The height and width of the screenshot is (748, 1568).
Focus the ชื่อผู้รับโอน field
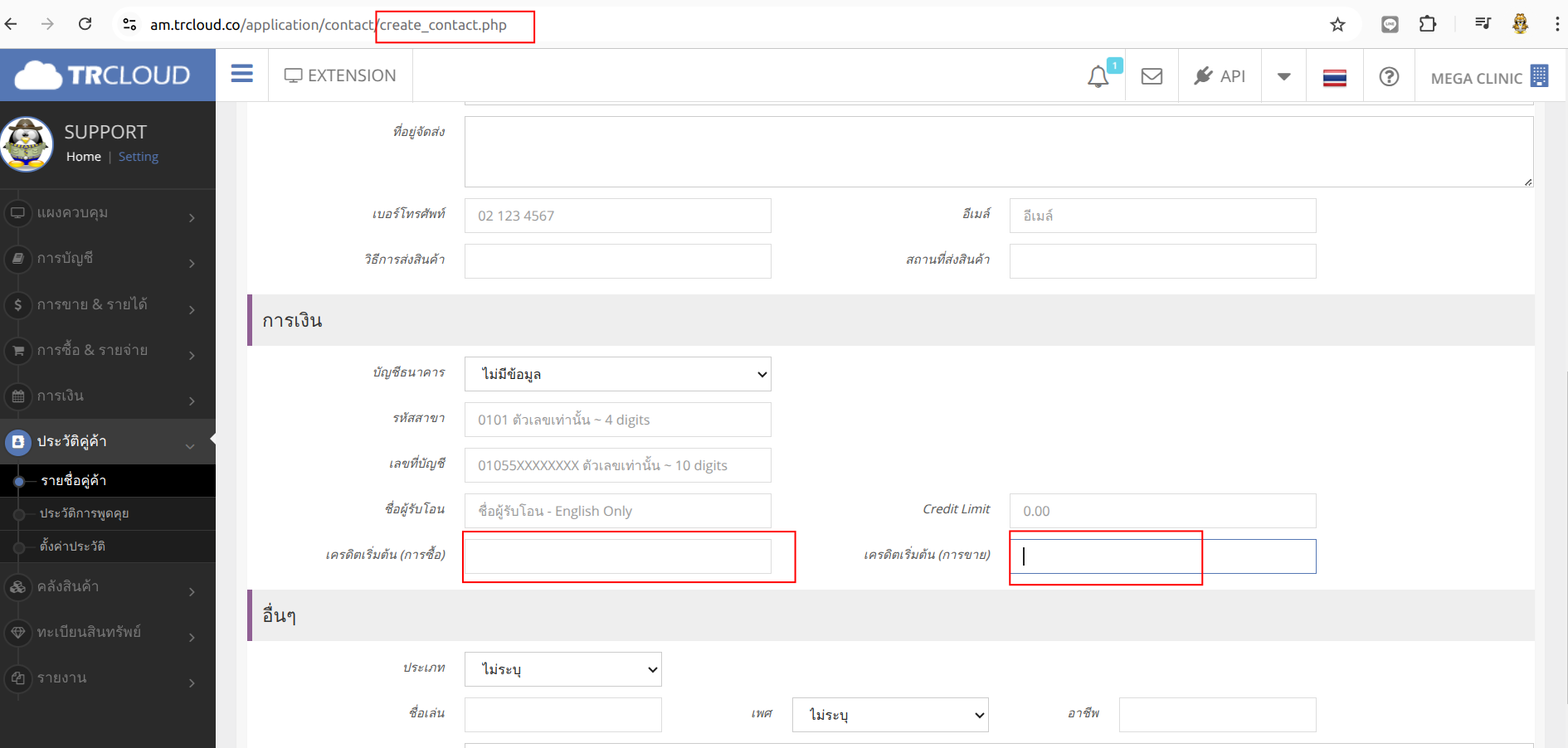618,511
